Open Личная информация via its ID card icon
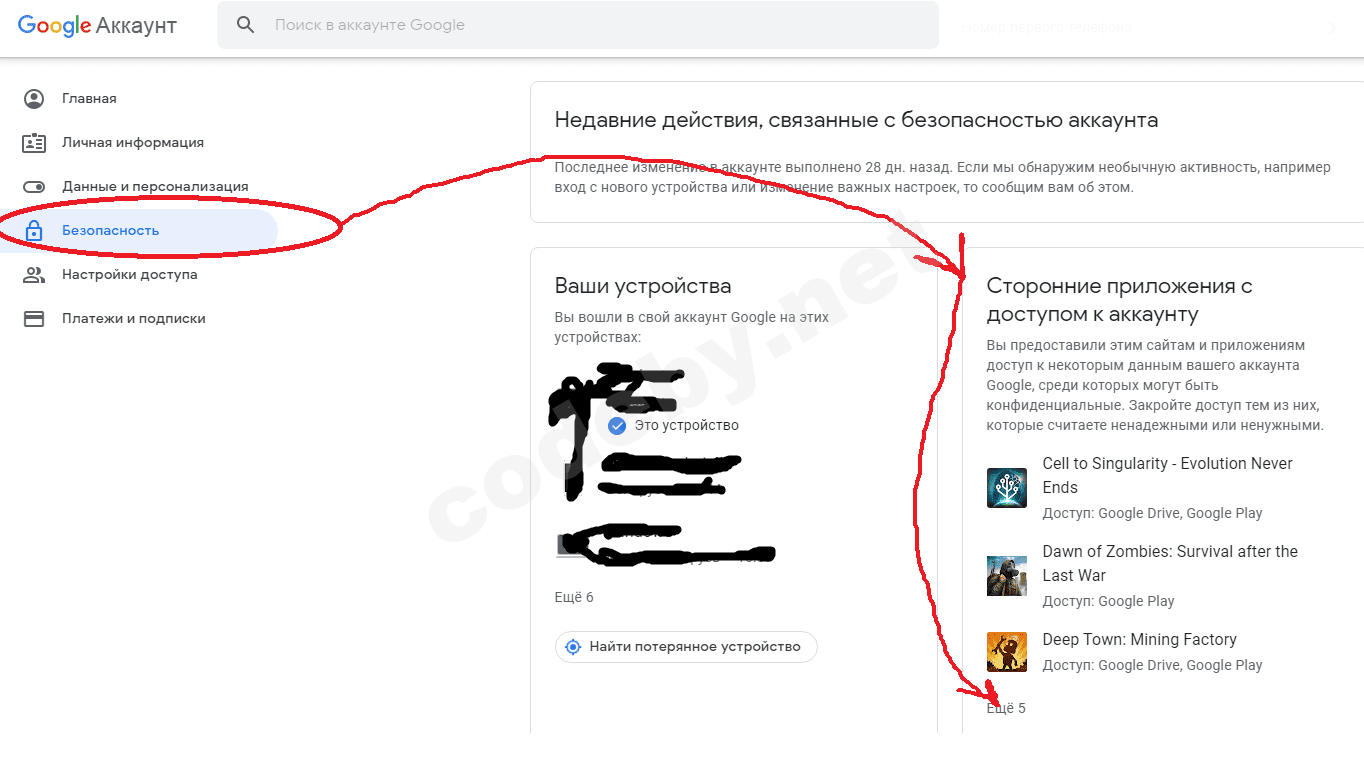Image resolution: width=1364 pixels, height=770 pixels. pyautogui.click(x=34, y=142)
